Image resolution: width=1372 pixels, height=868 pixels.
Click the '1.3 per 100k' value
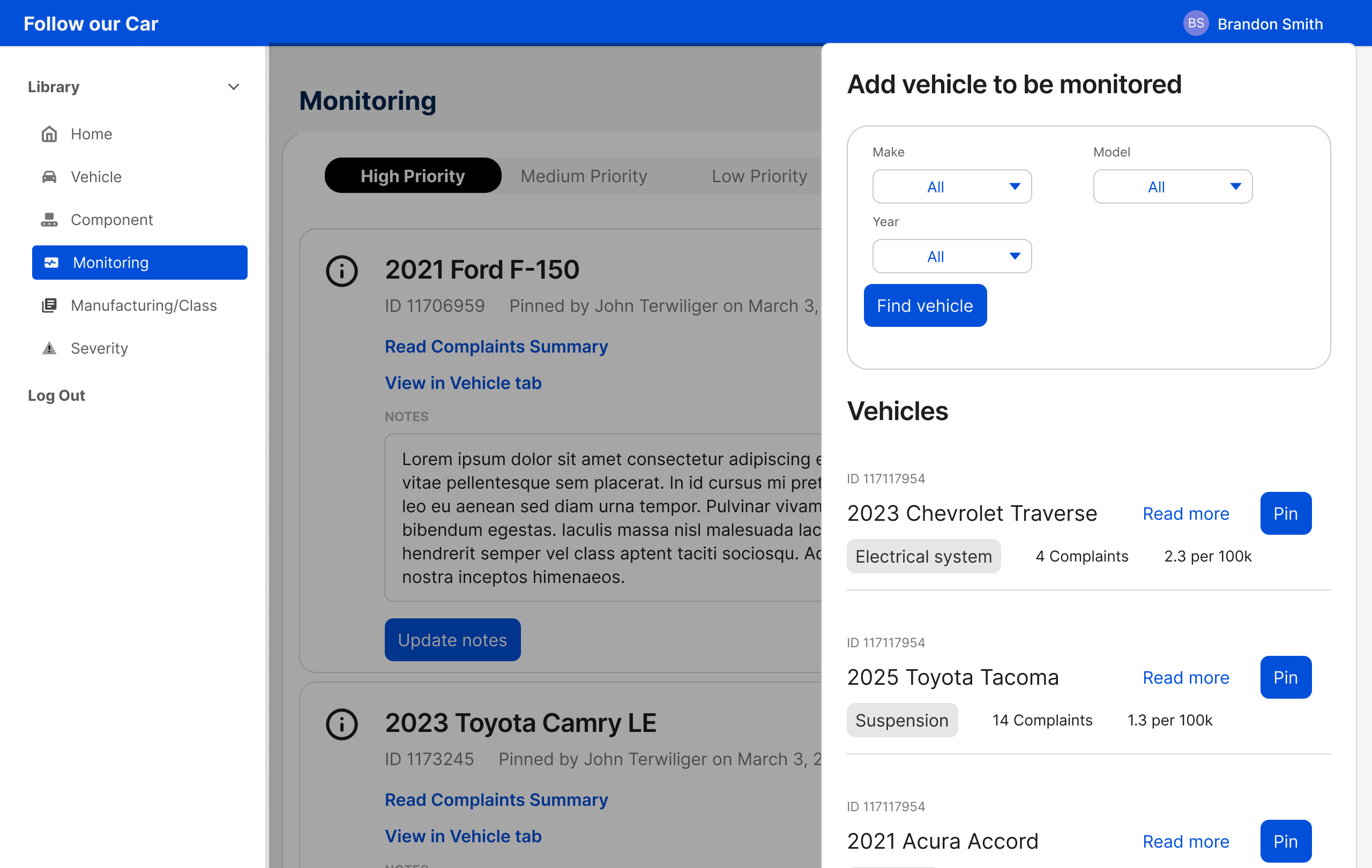(x=1170, y=720)
